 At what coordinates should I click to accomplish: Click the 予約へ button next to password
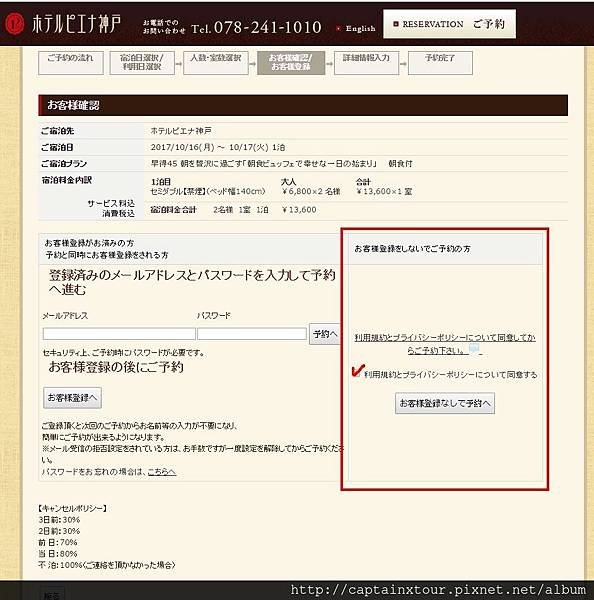325,334
